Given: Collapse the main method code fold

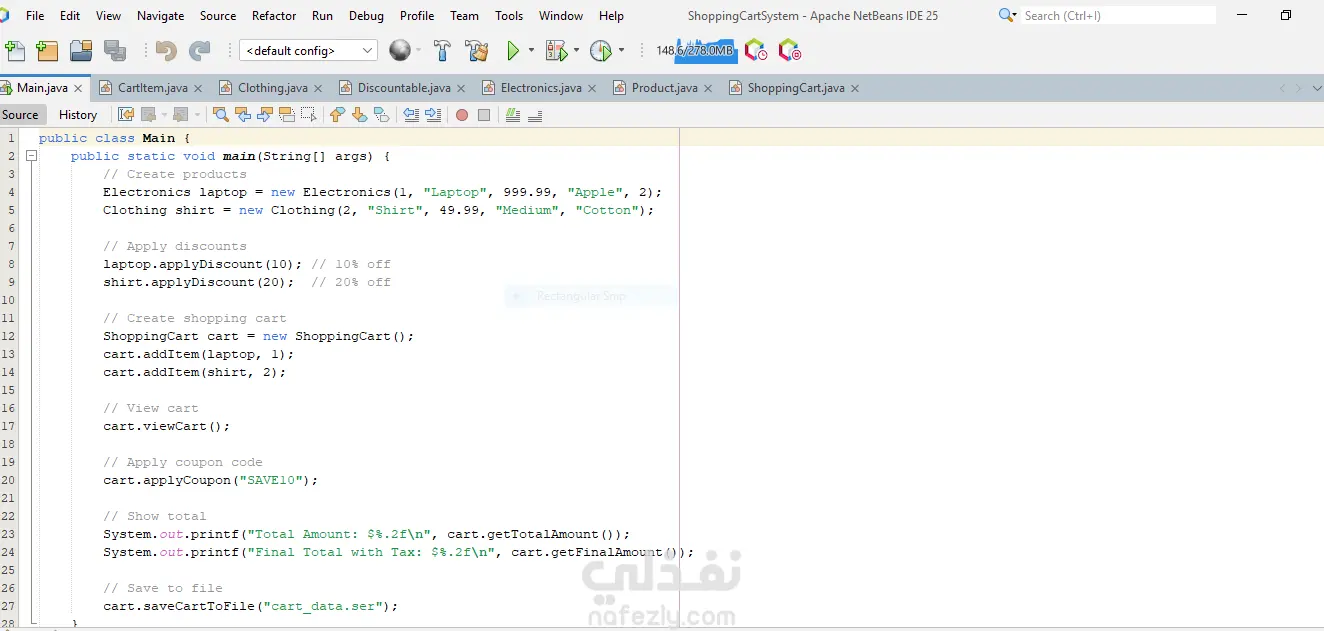Looking at the screenshot, I should [x=31, y=156].
